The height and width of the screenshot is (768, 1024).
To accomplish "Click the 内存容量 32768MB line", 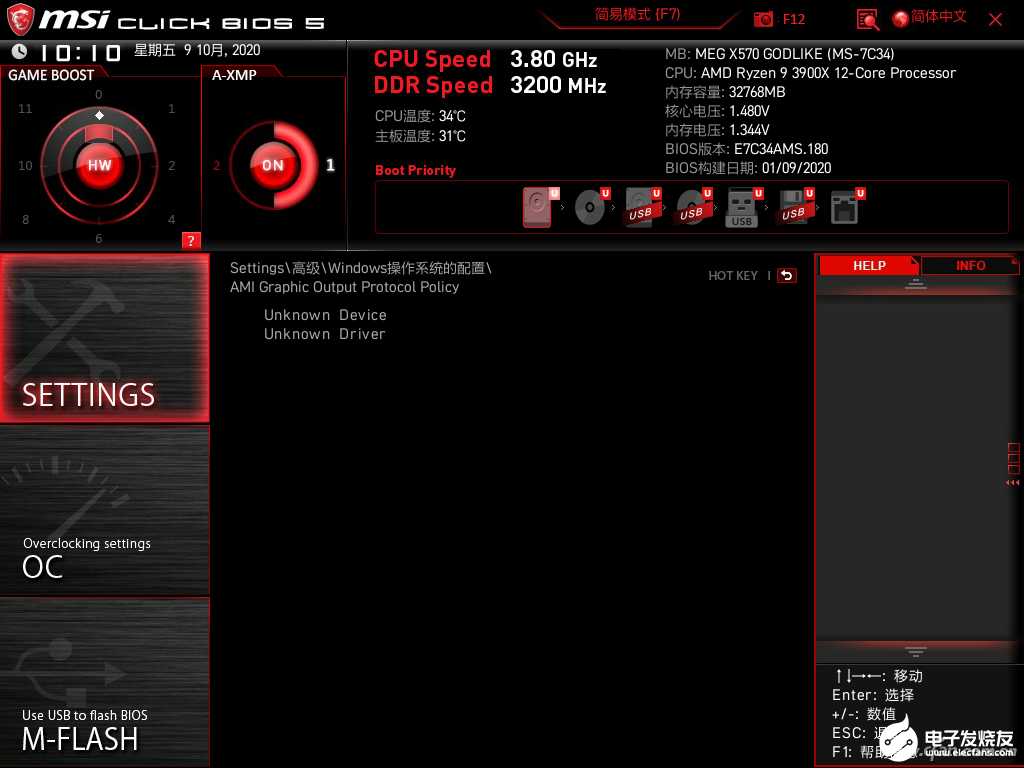I will point(725,92).
